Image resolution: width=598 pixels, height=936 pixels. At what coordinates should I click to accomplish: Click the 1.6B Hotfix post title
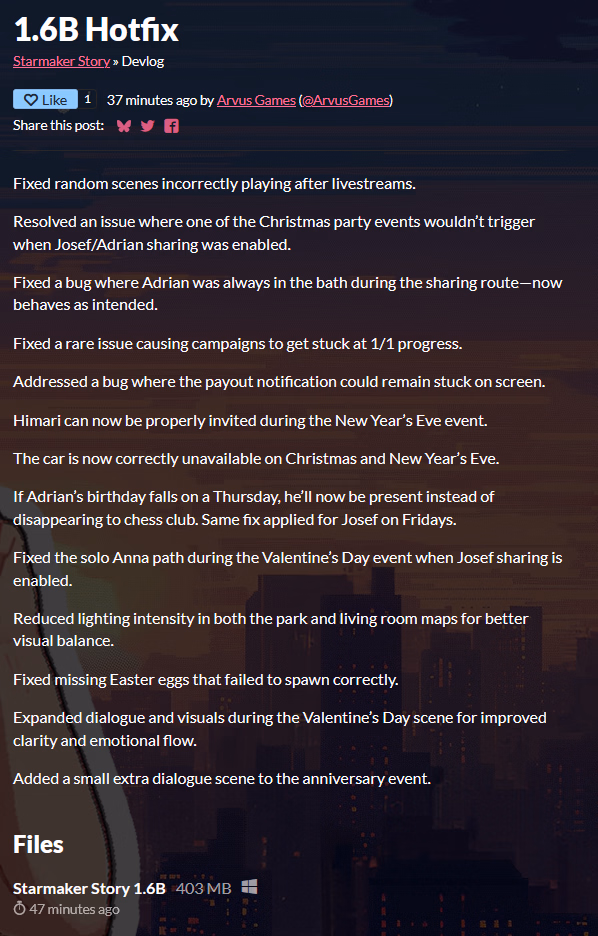[x=96, y=29]
